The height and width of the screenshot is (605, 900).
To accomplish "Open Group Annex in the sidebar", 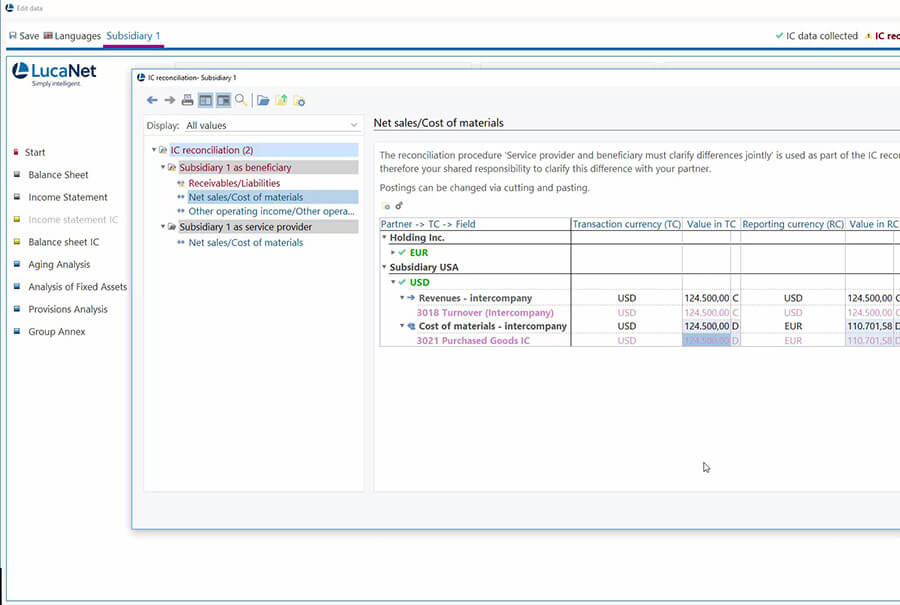I will point(57,331).
